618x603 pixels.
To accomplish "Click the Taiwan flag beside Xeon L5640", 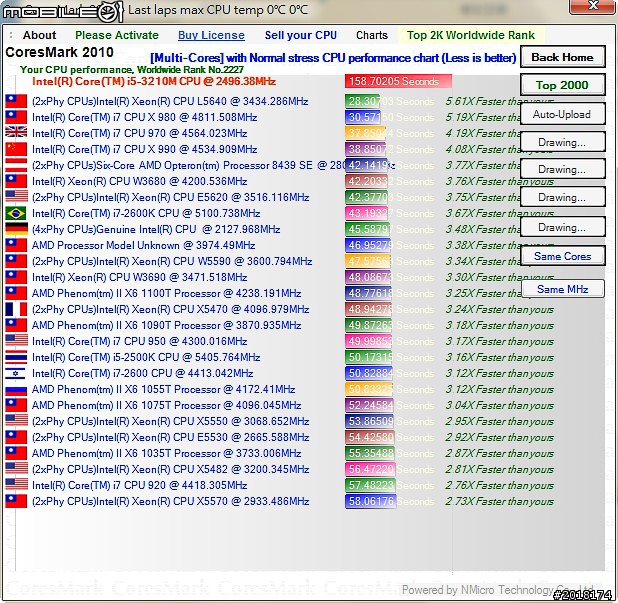I will coord(16,101).
